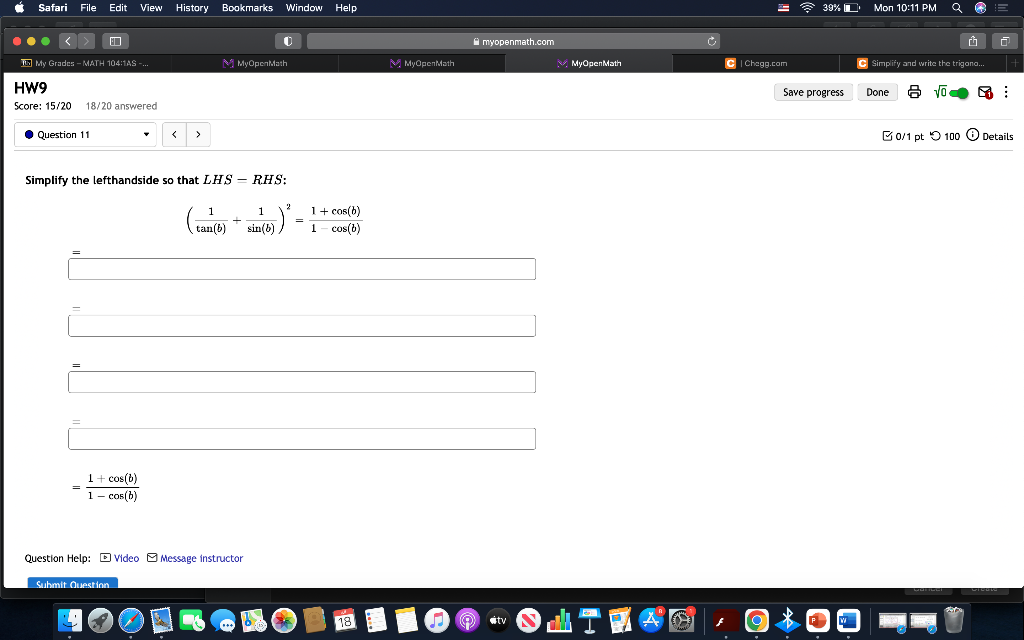Screen dimensions: 1024x640
Task: Open Calendar from the Dock
Action: click(344, 620)
